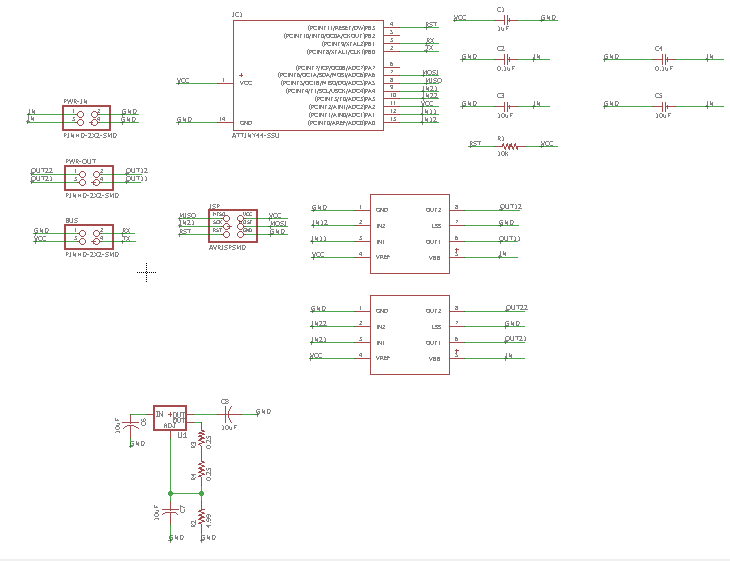Click the ADJ pin label of U1
Viewport: 730px width, 561px height.
coord(169,426)
